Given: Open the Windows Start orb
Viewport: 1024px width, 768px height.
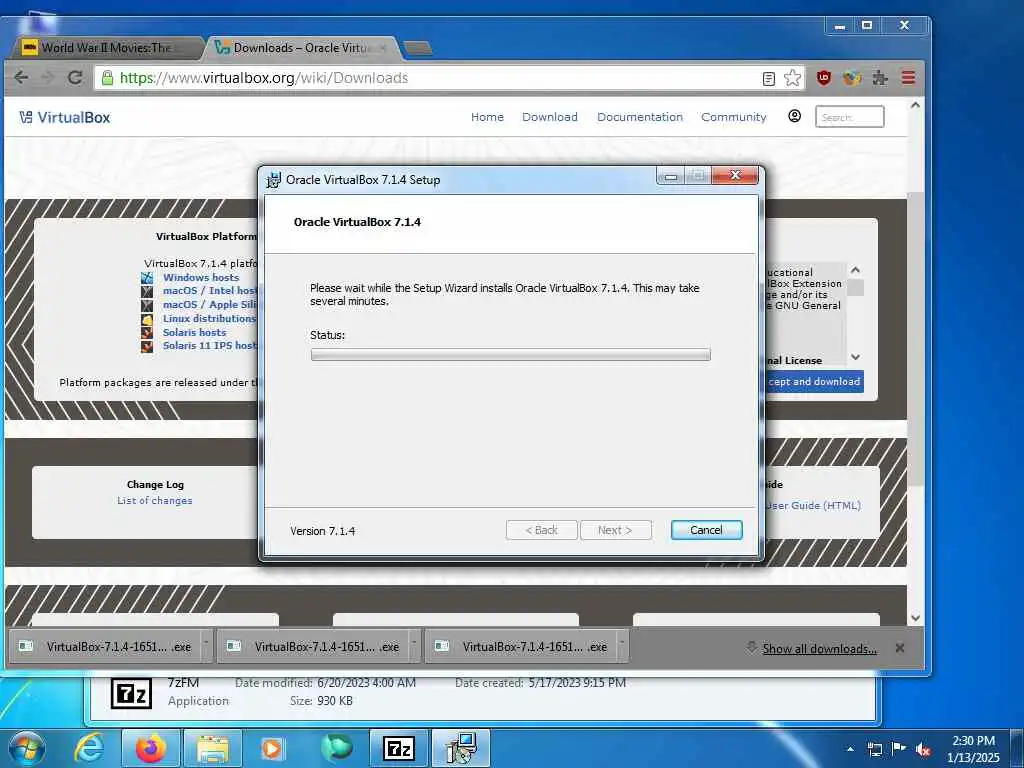Looking at the screenshot, I should [27, 748].
